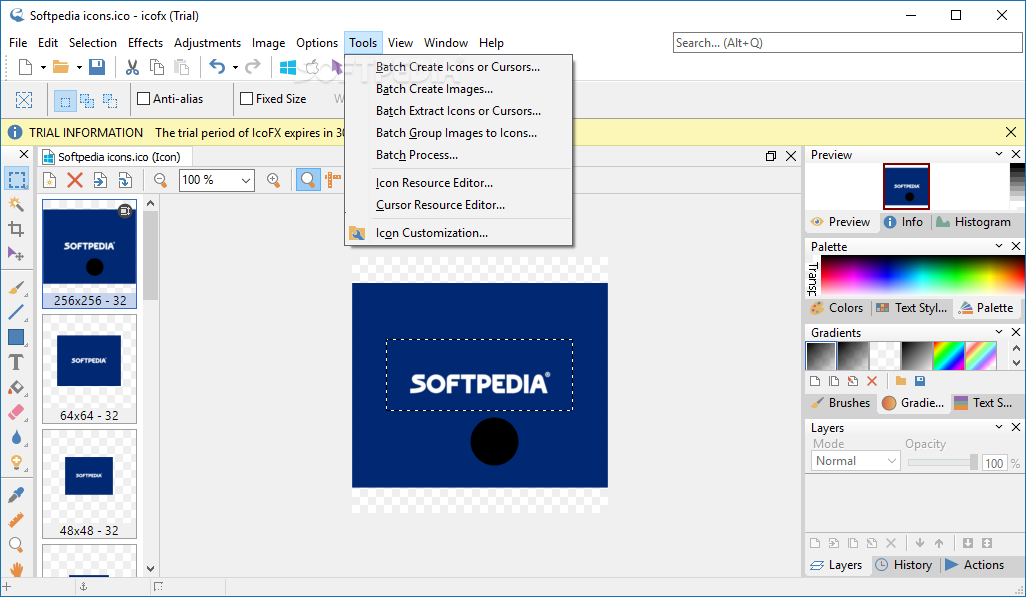The width and height of the screenshot is (1026, 597).
Task: Select the line drawing tool
Action: tap(16, 312)
